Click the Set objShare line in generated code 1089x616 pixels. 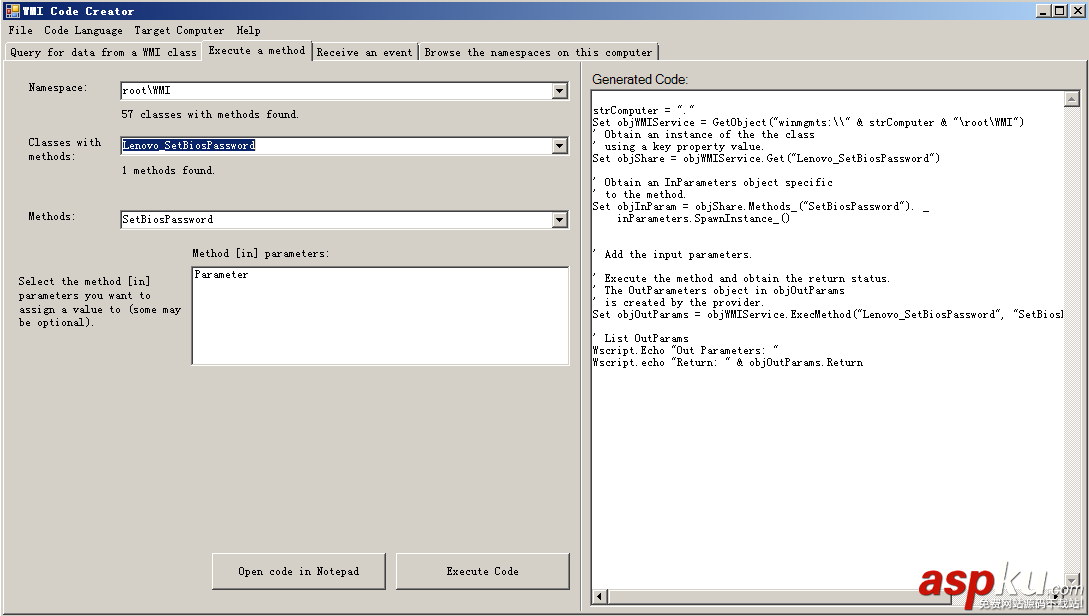766,158
